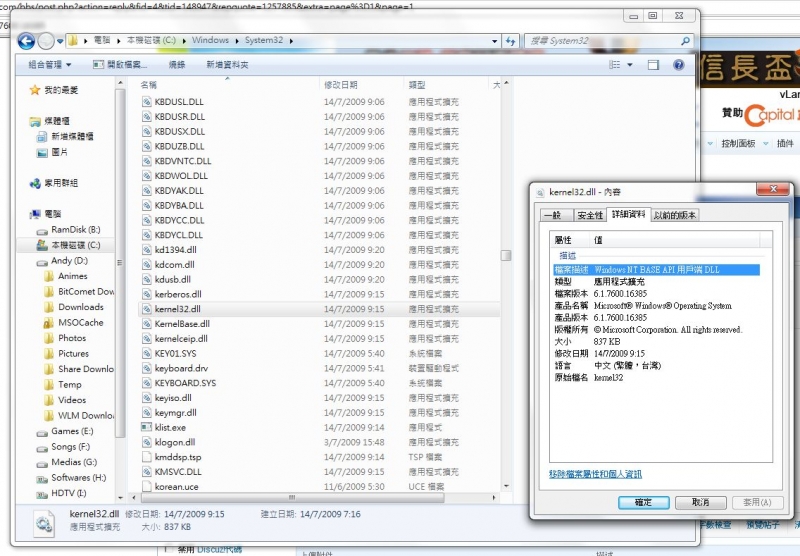Select the kmddsp.tsp file icon
The image size is (800, 556).
coord(146,457)
